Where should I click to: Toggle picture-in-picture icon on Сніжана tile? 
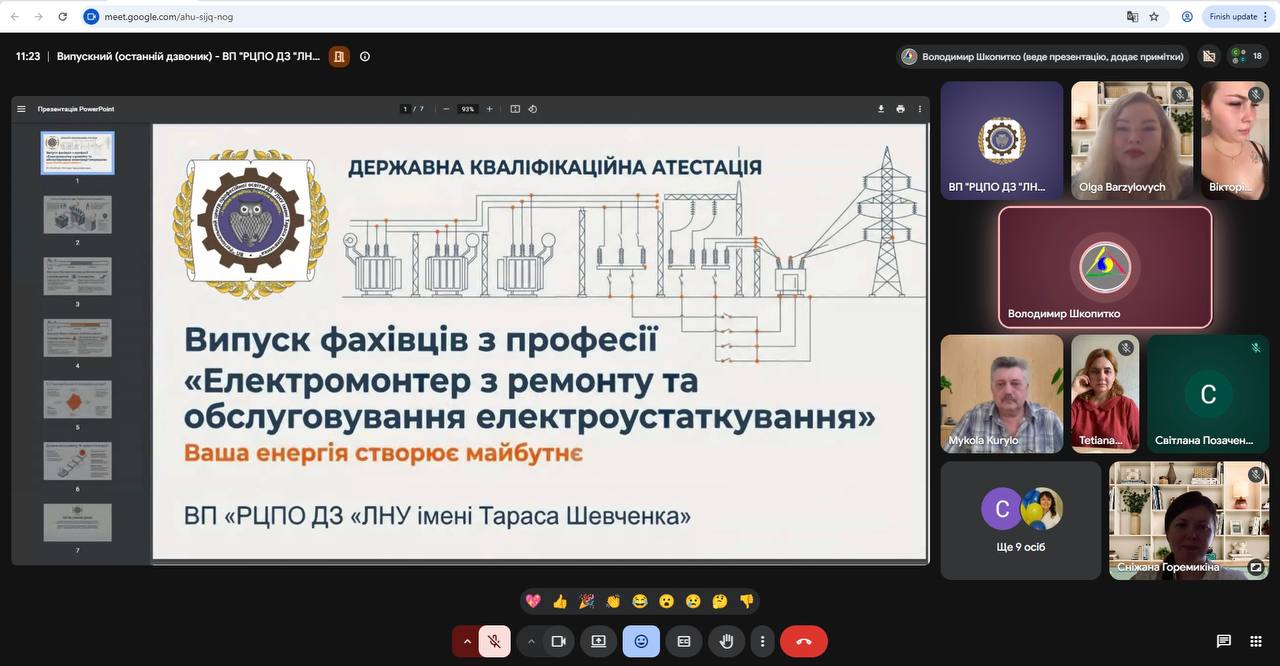(x=1255, y=567)
